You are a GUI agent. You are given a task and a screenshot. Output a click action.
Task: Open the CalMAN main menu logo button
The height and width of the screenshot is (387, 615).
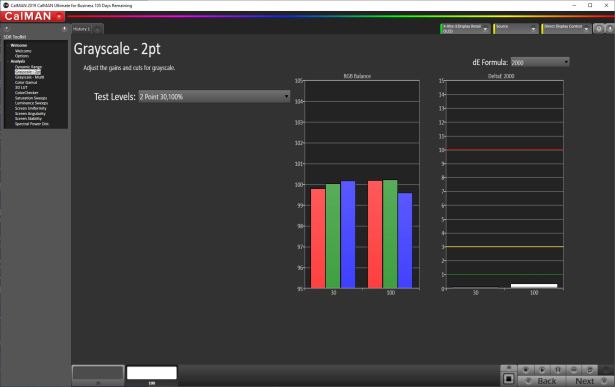tap(33, 16)
